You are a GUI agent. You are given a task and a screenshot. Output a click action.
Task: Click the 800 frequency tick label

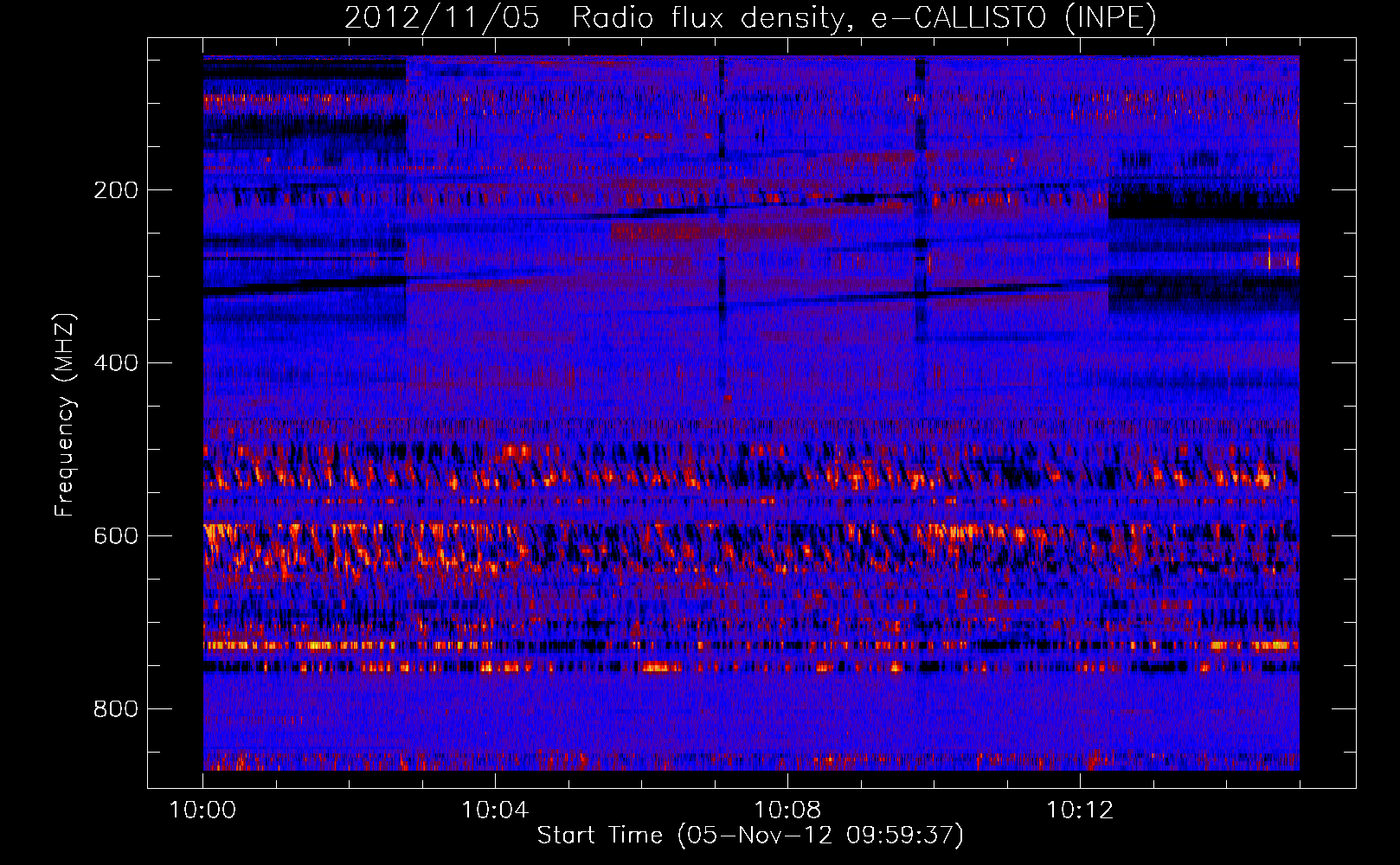116,709
